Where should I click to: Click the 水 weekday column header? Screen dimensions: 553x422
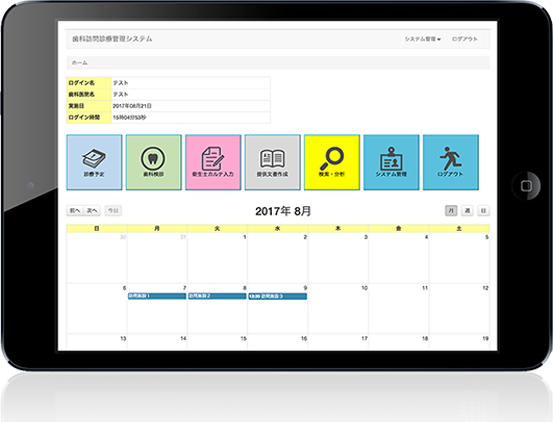pyautogui.click(x=278, y=228)
